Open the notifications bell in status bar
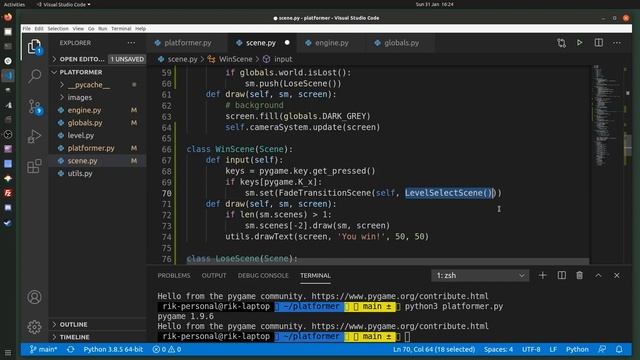This screenshot has height=360, width=640. (x=619, y=349)
